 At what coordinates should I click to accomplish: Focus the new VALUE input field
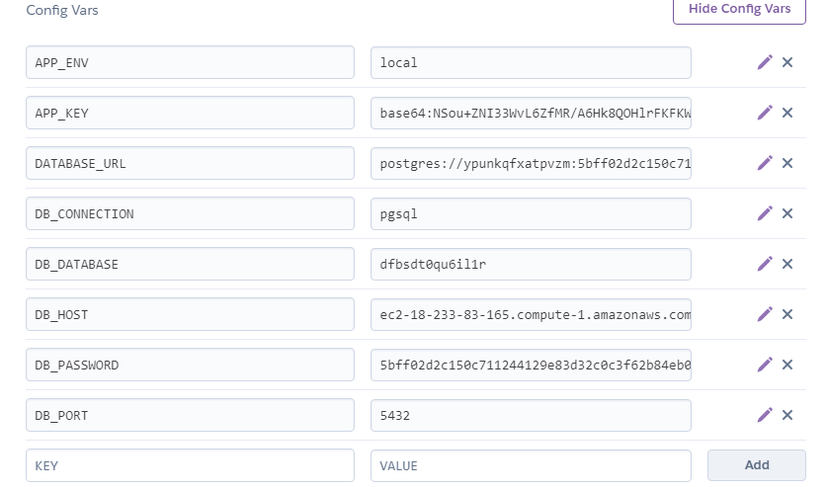pos(530,465)
